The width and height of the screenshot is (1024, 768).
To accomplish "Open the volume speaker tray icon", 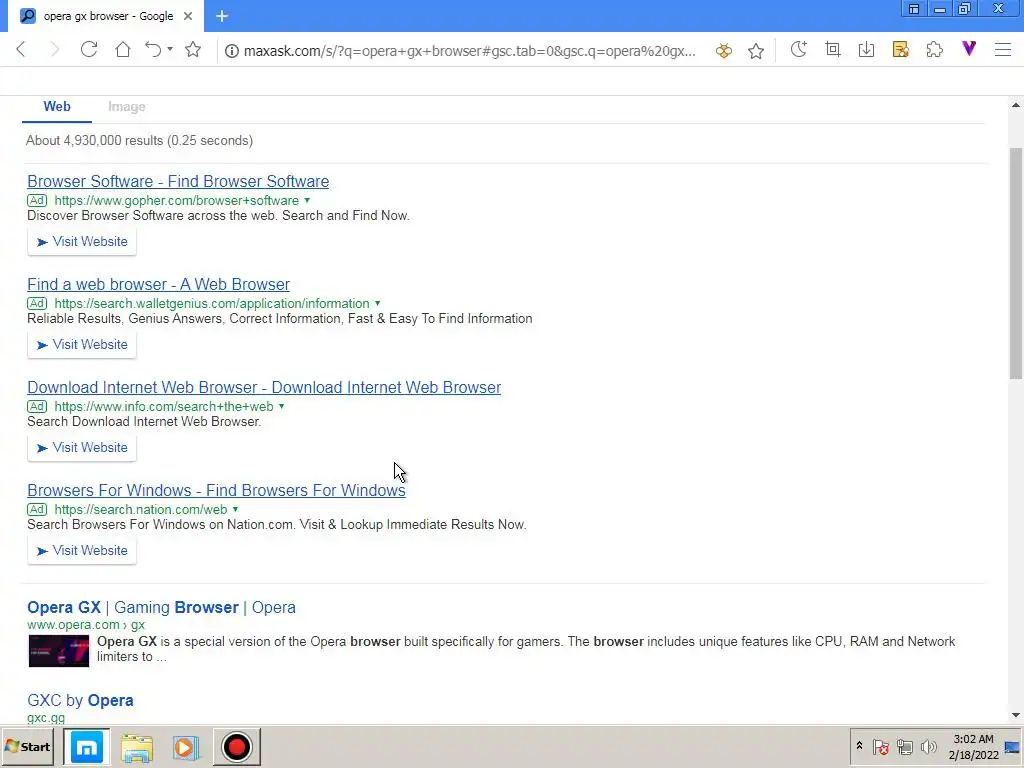I will coord(928,746).
